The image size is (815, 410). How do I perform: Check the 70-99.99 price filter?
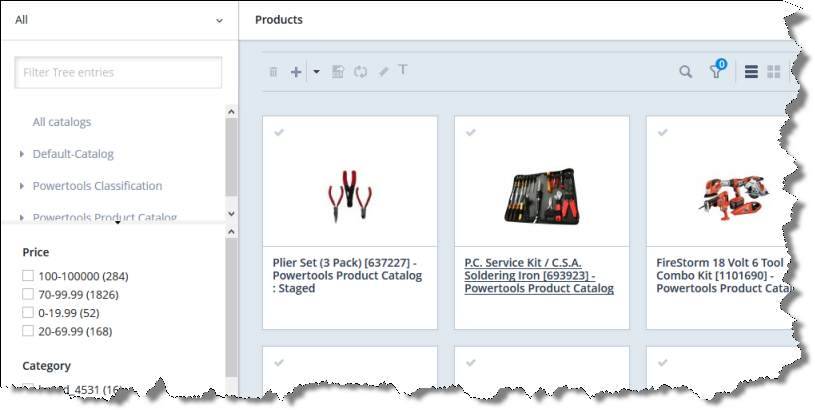(28, 294)
